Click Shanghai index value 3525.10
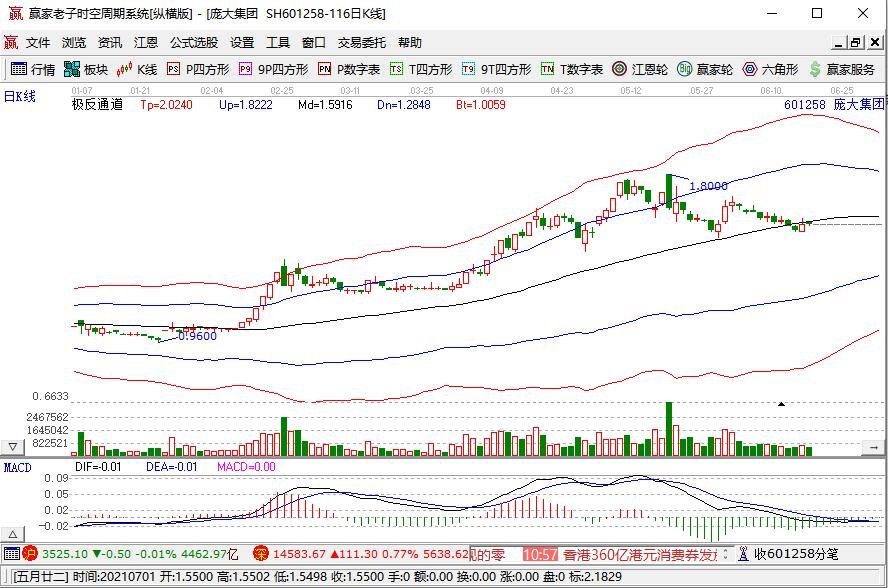Viewport: 888px width, 588px height. click(65, 553)
